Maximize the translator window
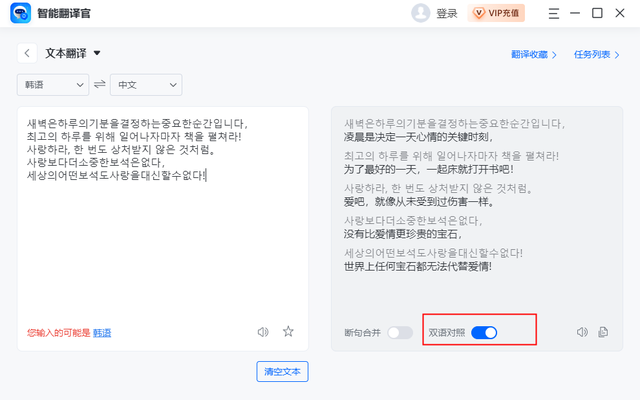 pos(597,13)
